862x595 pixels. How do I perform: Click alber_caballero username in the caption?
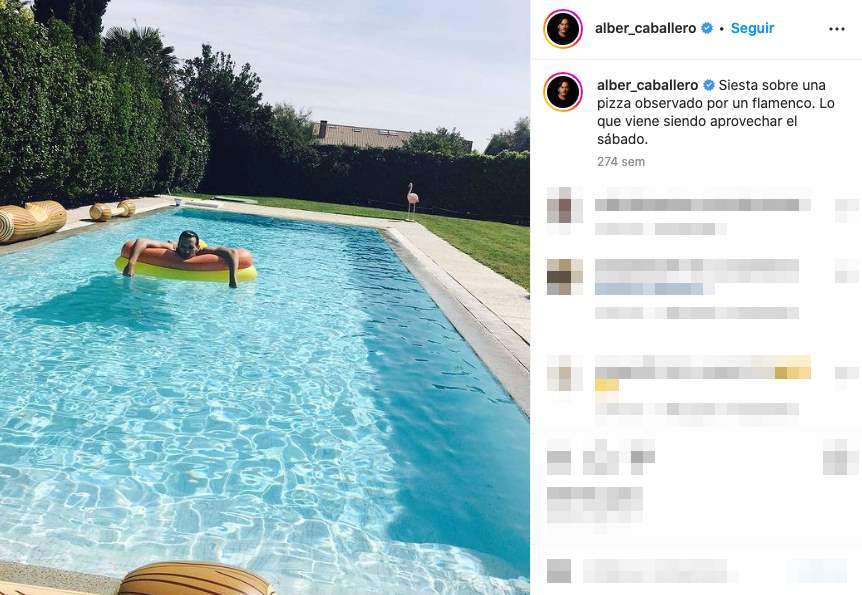click(648, 85)
